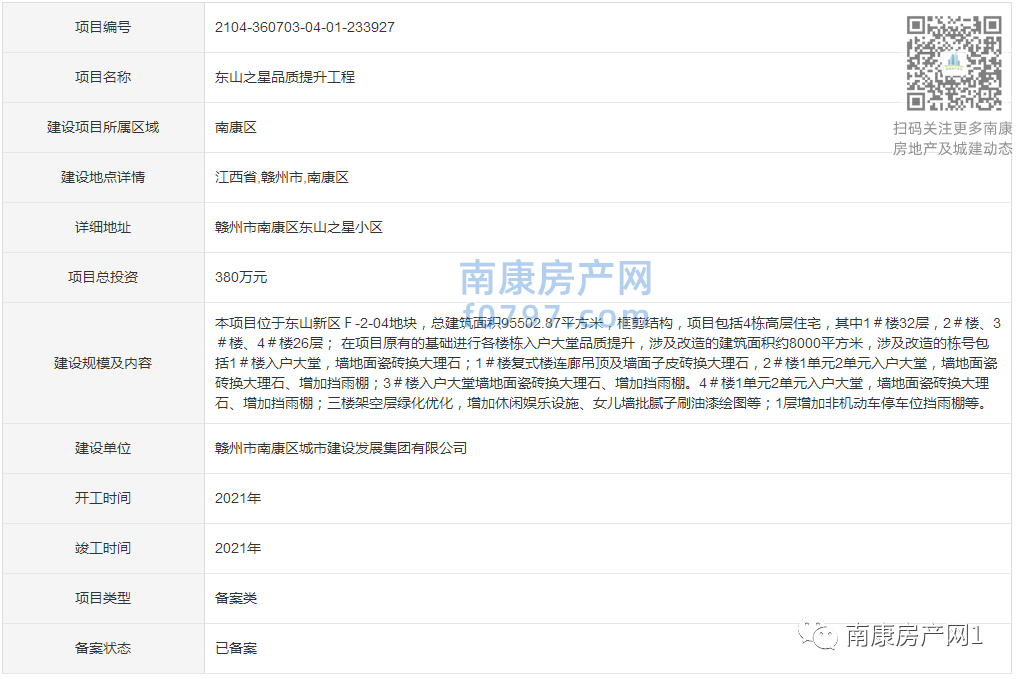
Task: Select the project name 东山之星品质提升工程
Action: [x=286, y=77]
